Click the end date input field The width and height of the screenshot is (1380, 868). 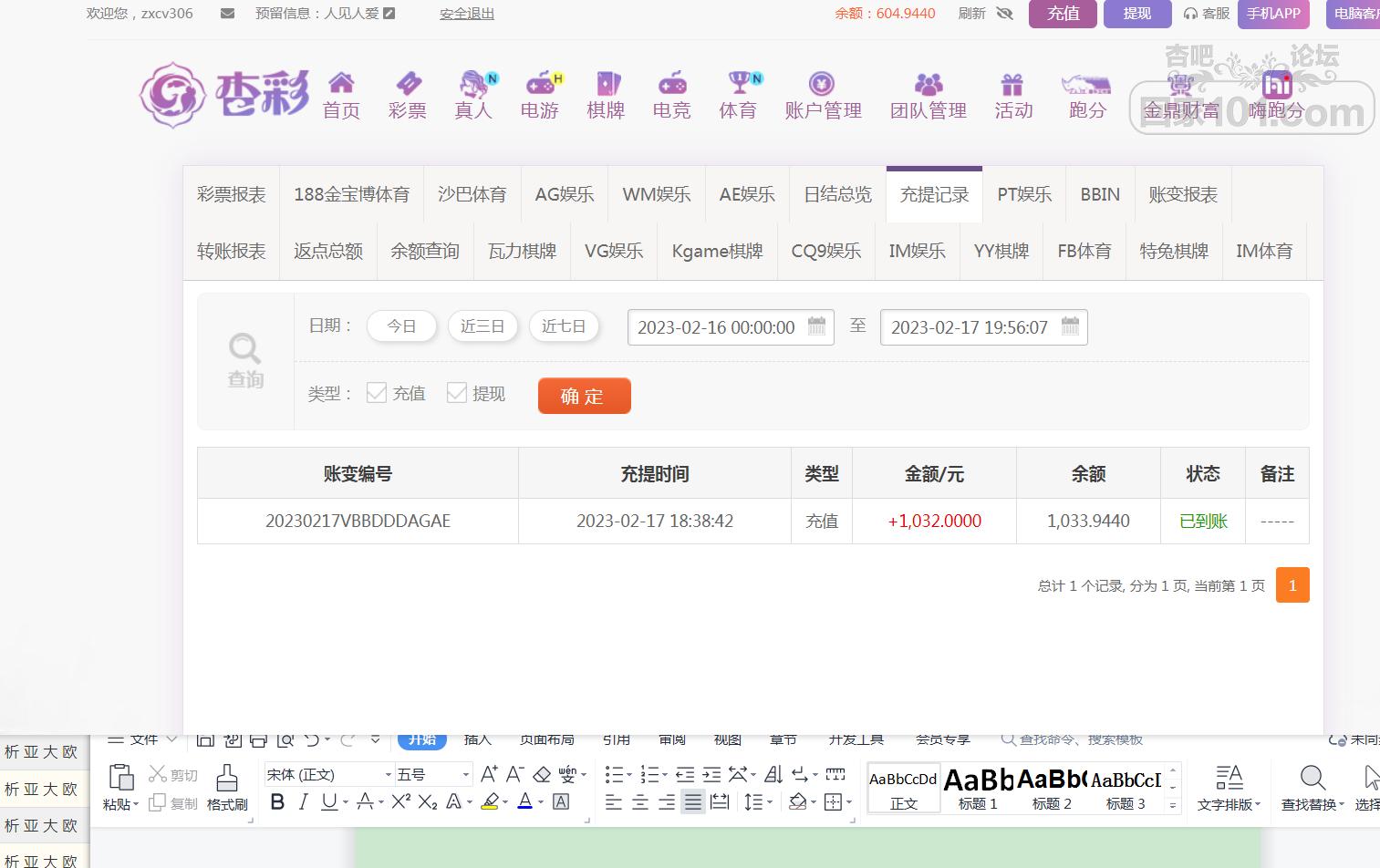pyautogui.click(x=969, y=327)
